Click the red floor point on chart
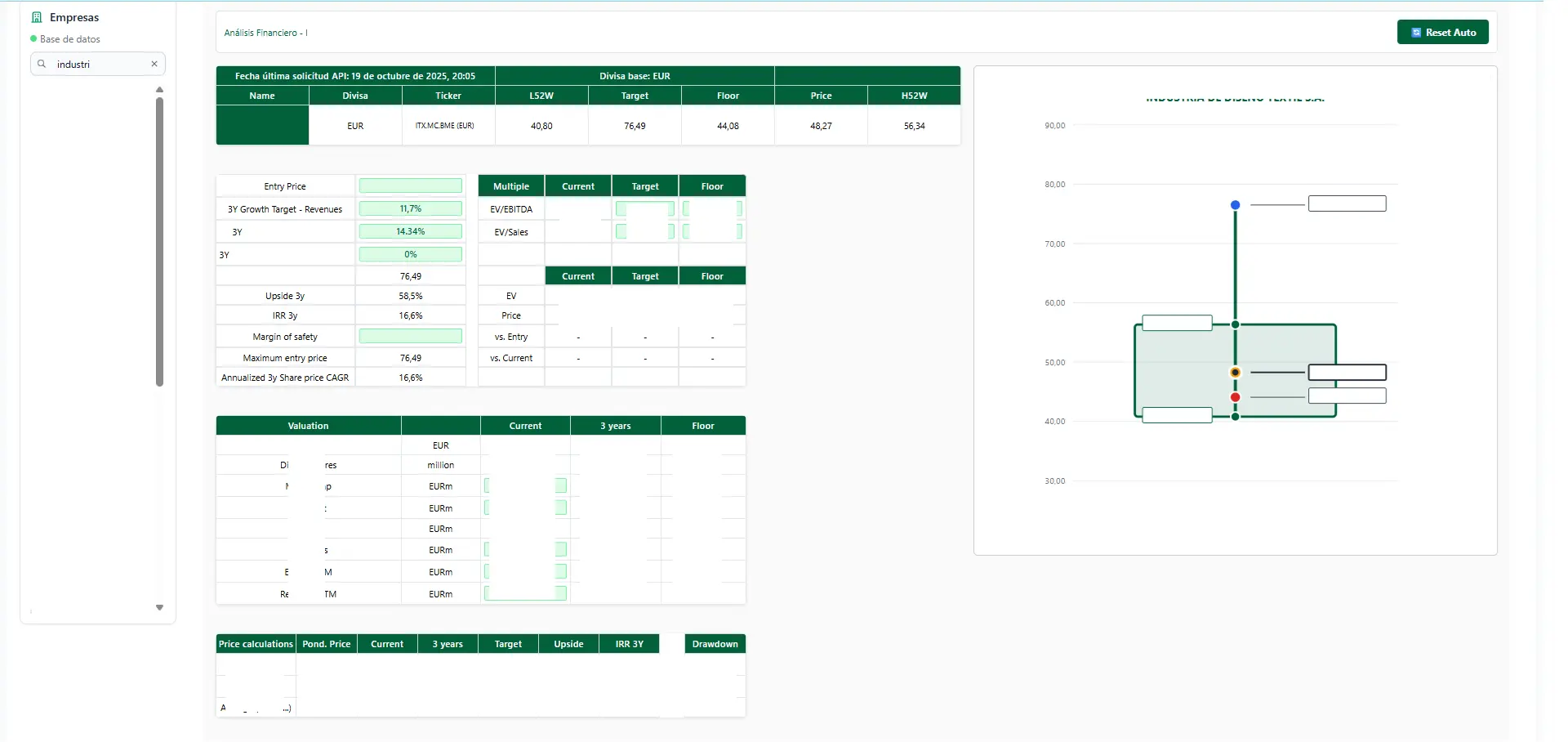1568x742 pixels. (1235, 397)
